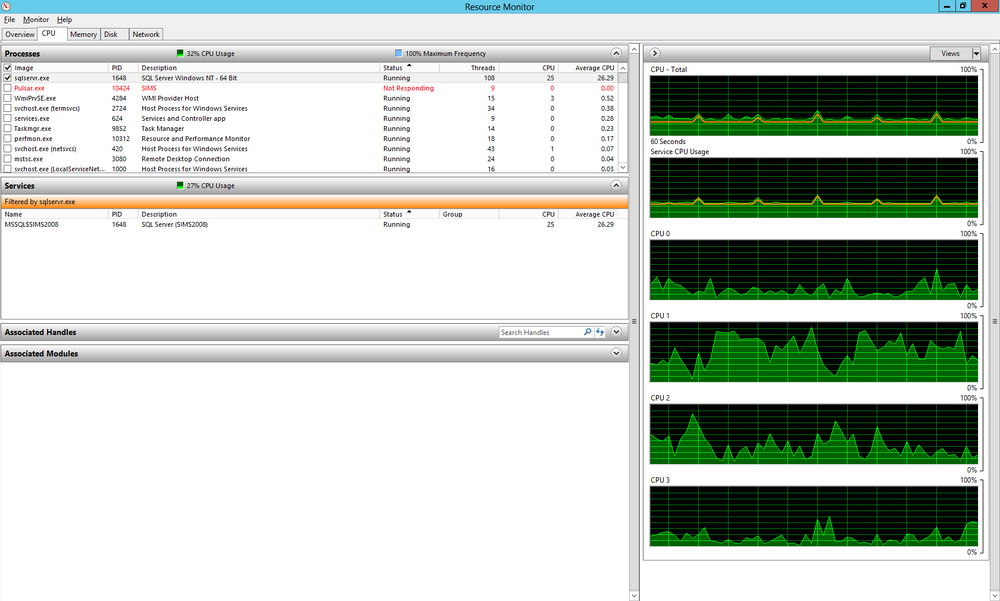Sort services by Name column header
The height and width of the screenshot is (601, 1000).
55,214
